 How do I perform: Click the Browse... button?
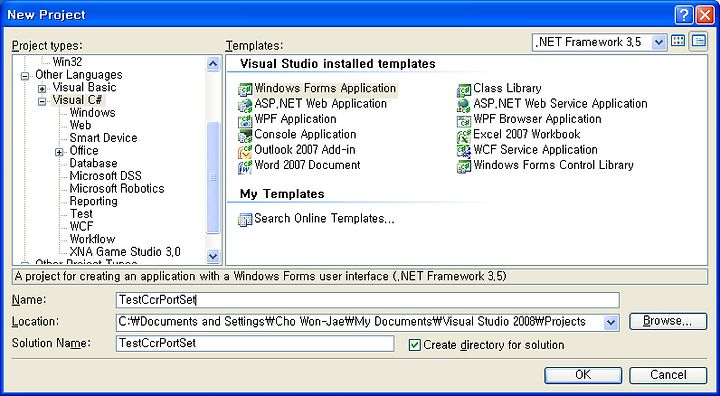668,321
